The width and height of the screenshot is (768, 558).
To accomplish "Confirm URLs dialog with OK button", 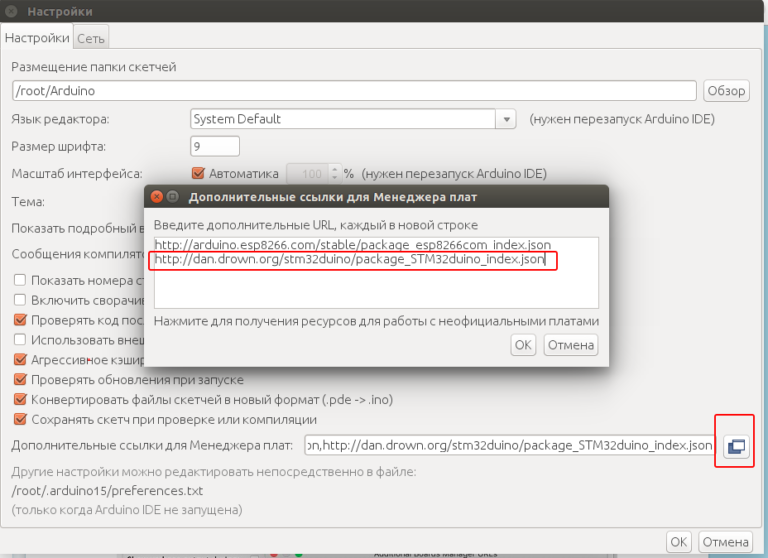I will [x=523, y=345].
